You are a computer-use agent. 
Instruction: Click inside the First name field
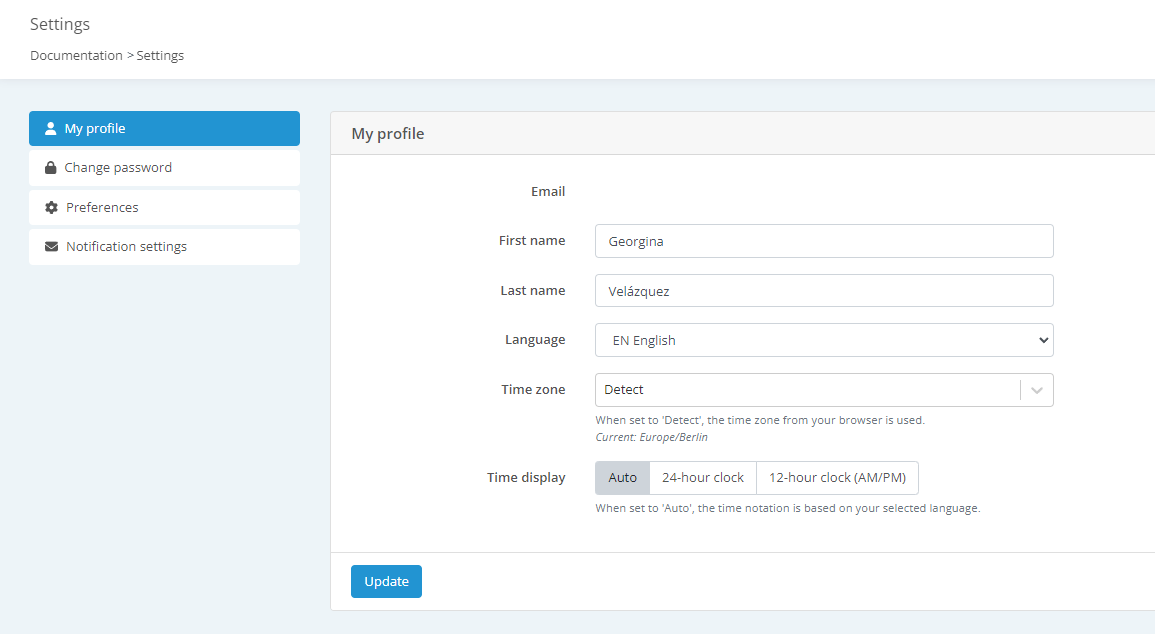pyautogui.click(x=823, y=240)
